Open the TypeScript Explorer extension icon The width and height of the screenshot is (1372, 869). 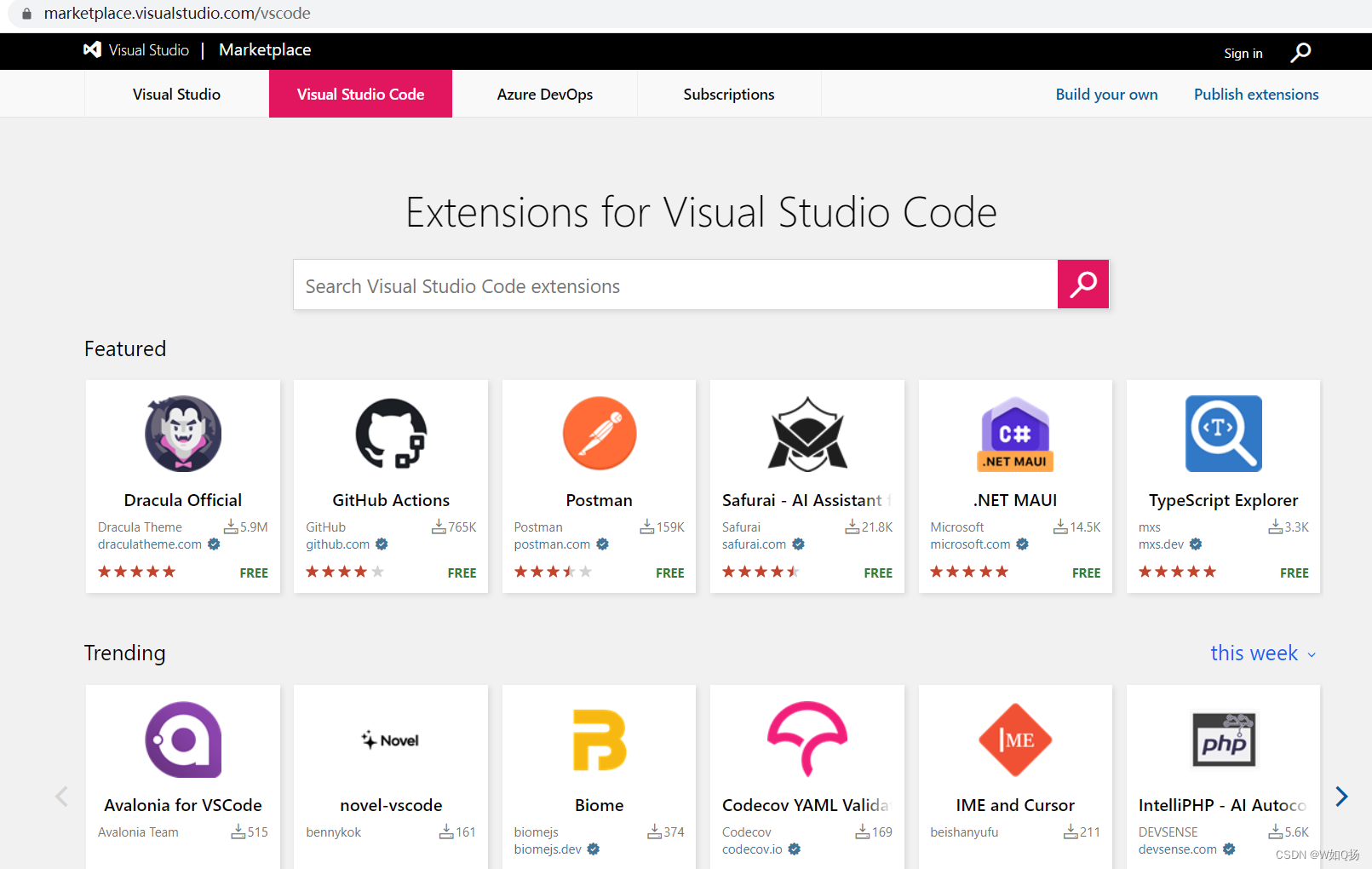coord(1223,433)
